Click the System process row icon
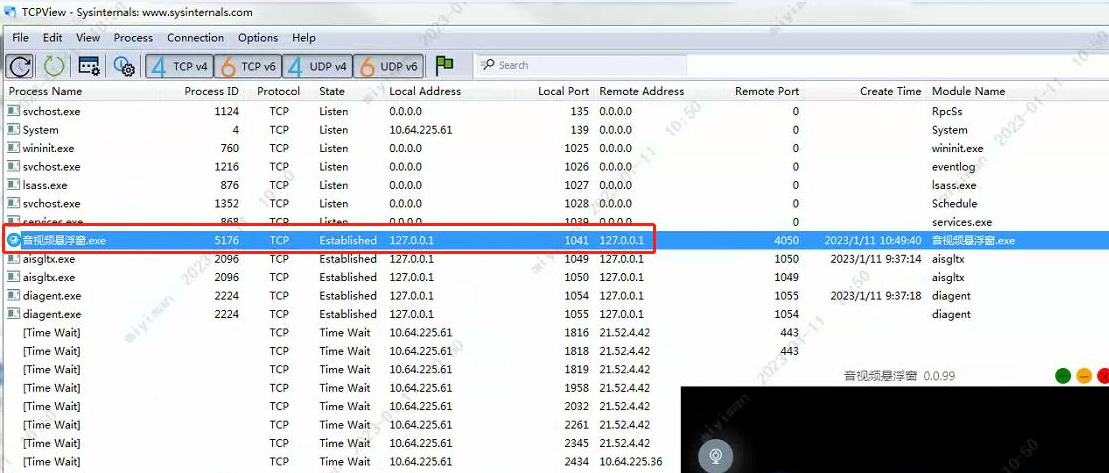The width and height of the screenshot is (1109, 473). pos(13,129)
